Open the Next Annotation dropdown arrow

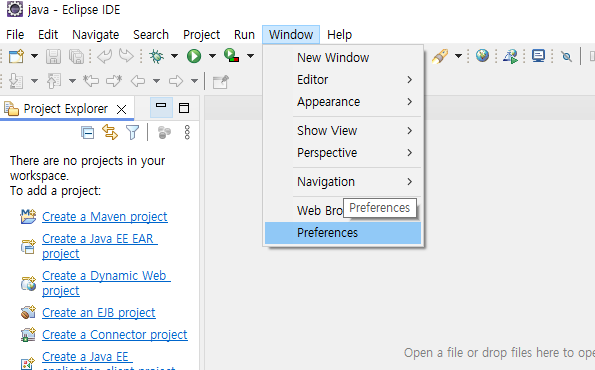(x=34, y=81)
